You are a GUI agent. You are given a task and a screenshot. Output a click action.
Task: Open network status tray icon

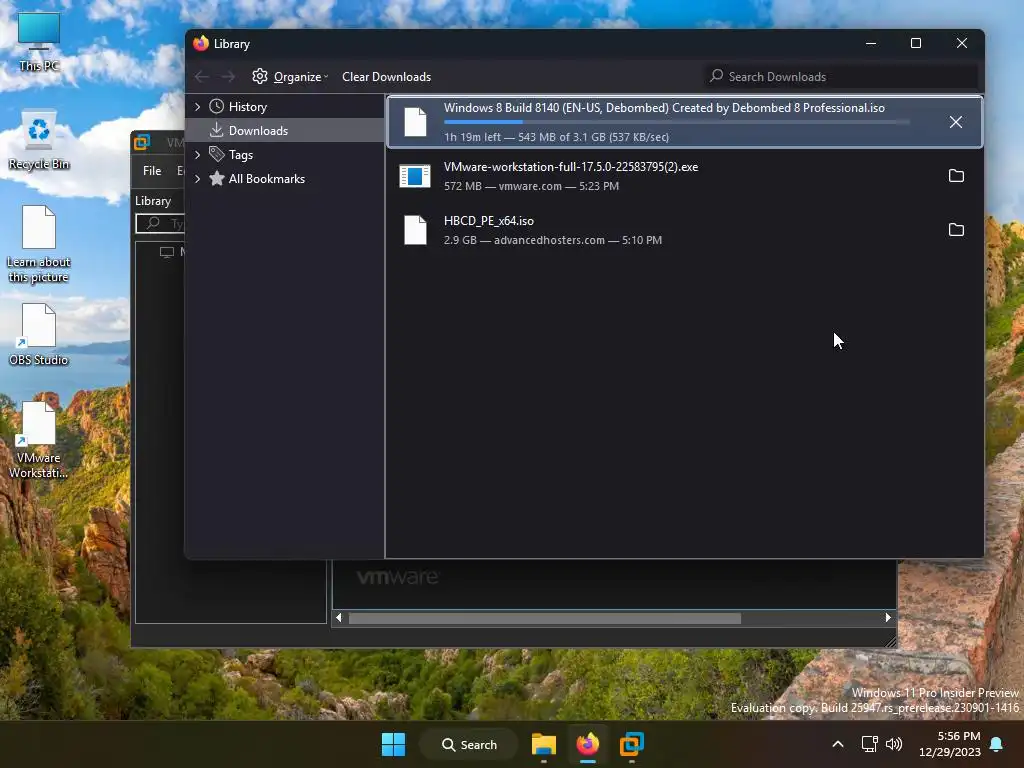pos(869,744)
